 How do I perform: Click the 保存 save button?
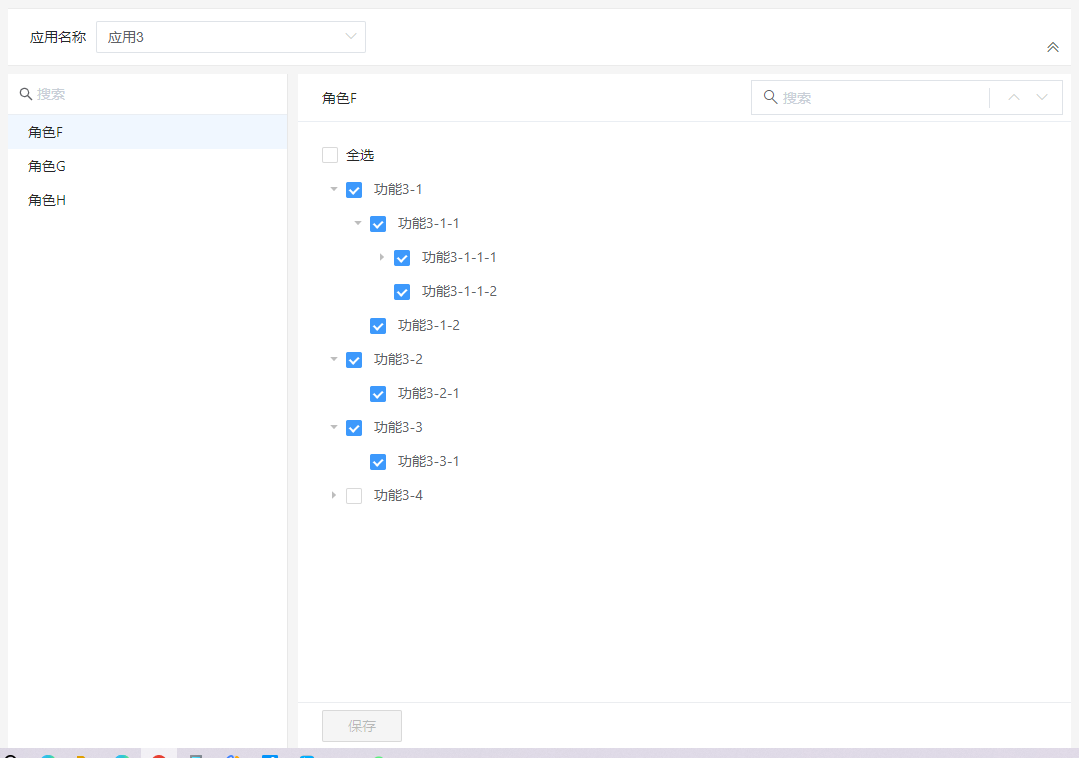(362, 726)
